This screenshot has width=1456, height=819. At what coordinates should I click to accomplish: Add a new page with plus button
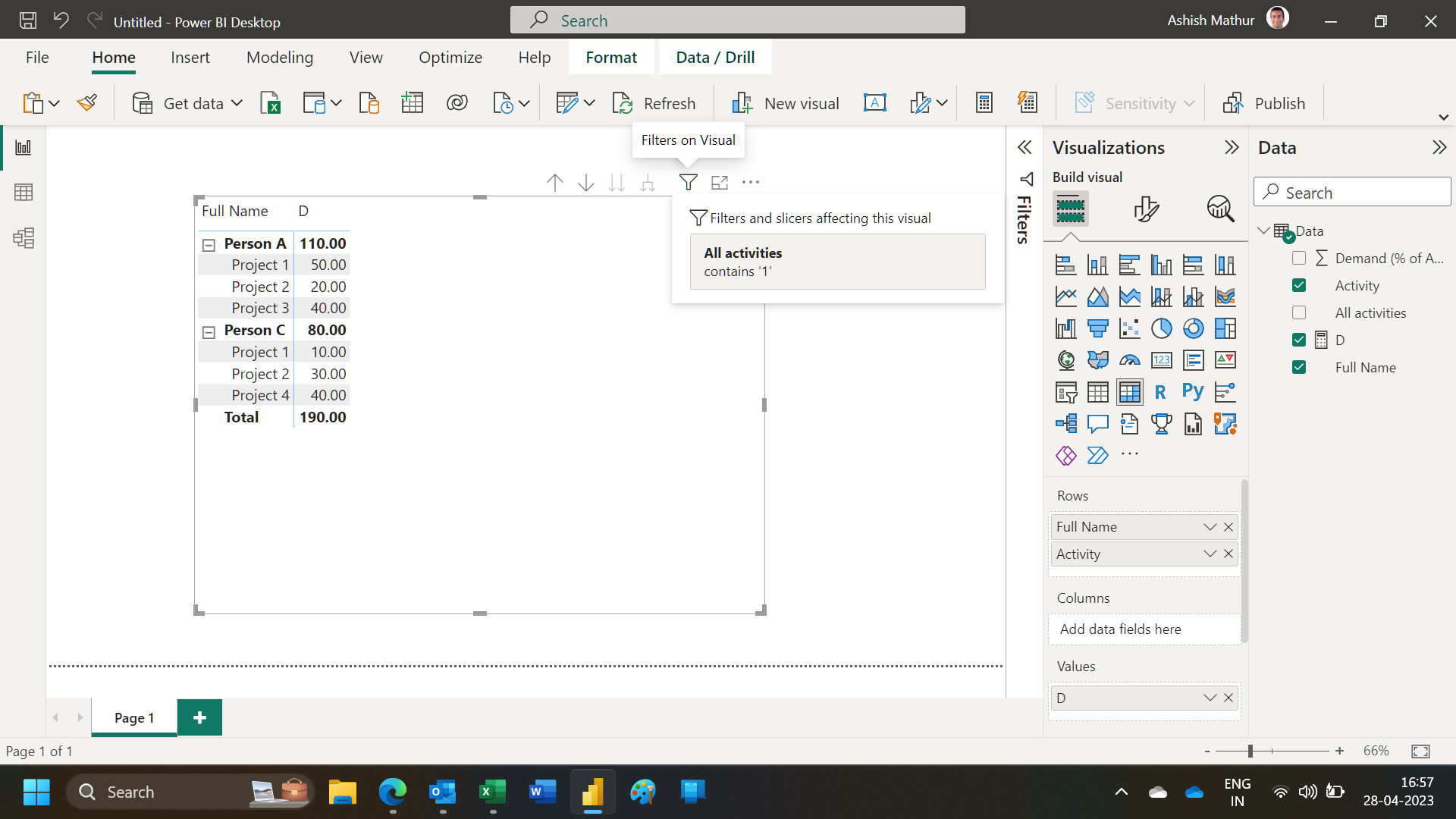coord(199,717)
